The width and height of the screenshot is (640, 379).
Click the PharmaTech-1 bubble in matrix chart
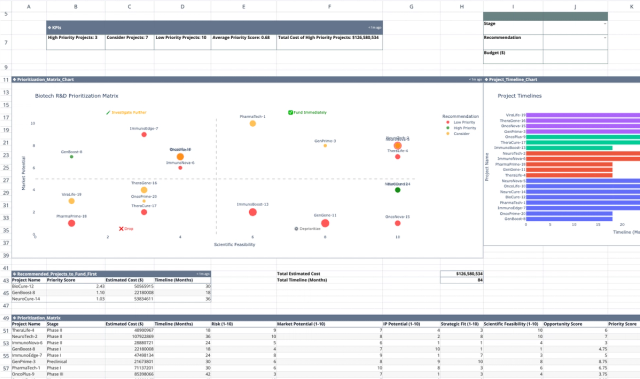(253, 124)
